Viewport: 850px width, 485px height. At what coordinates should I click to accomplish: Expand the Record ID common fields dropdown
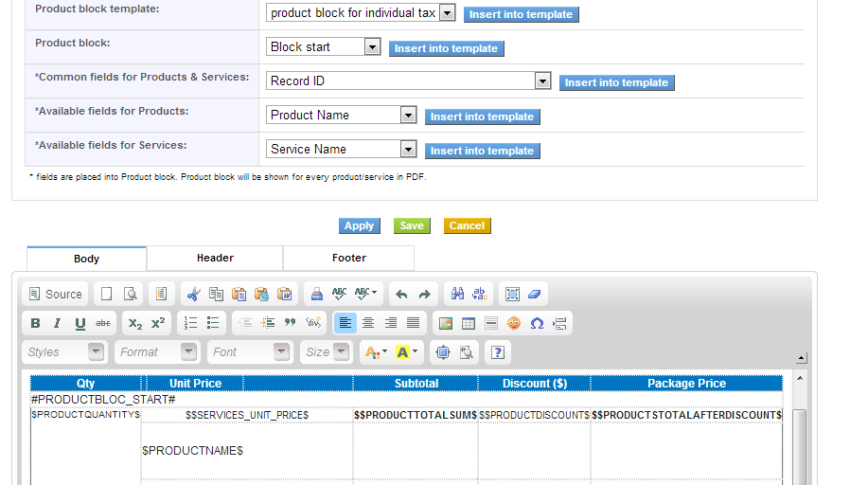[x=542, y=81]
